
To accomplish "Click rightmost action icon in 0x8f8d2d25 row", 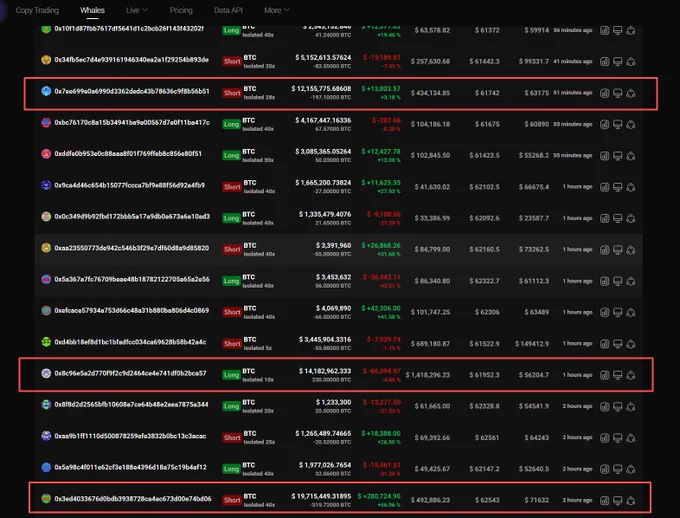I will point(631,407).
